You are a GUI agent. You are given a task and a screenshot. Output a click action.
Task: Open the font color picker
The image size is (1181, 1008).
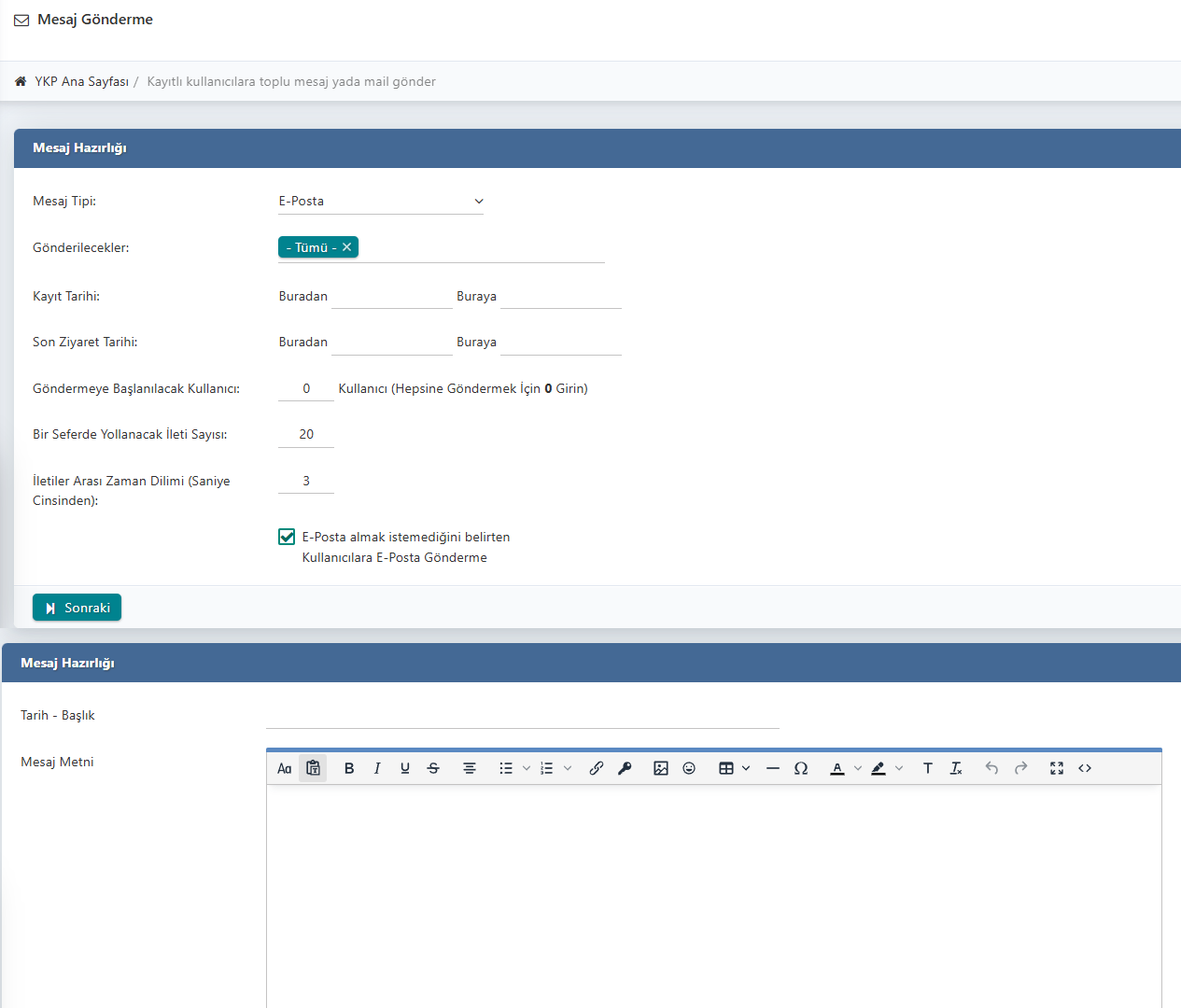837,768
